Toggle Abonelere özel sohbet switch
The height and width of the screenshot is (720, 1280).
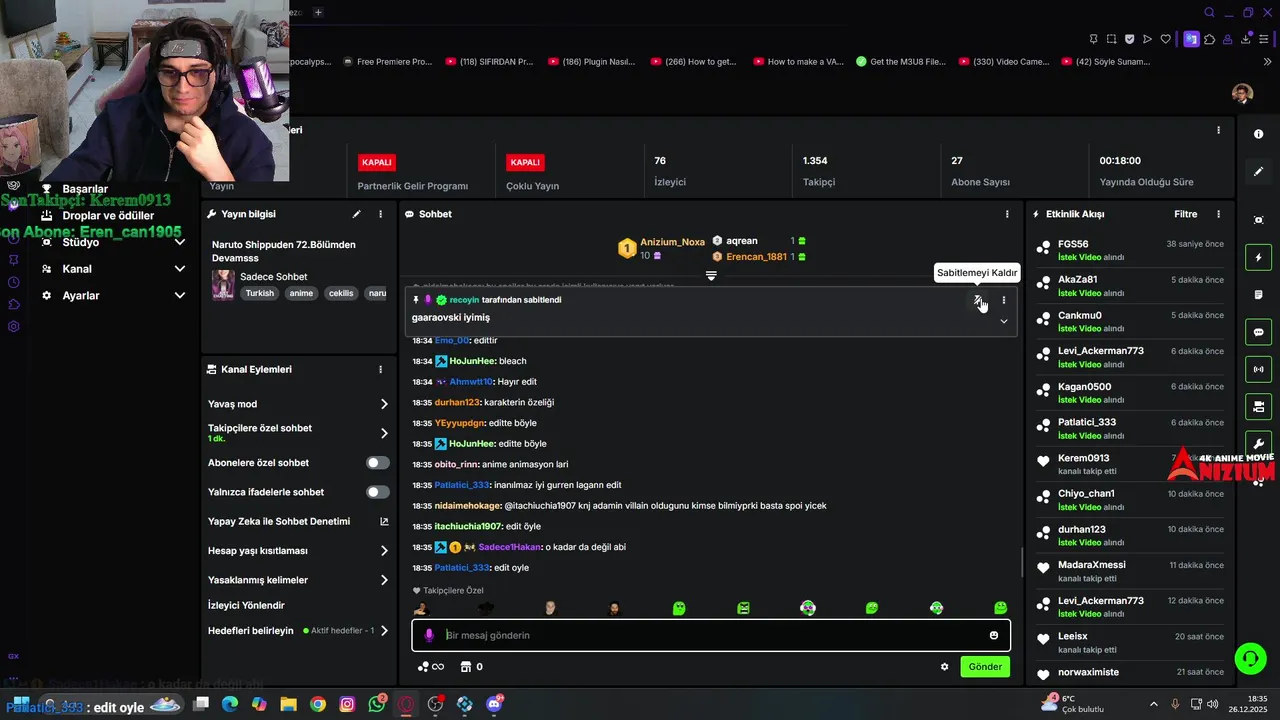[378, 463]
